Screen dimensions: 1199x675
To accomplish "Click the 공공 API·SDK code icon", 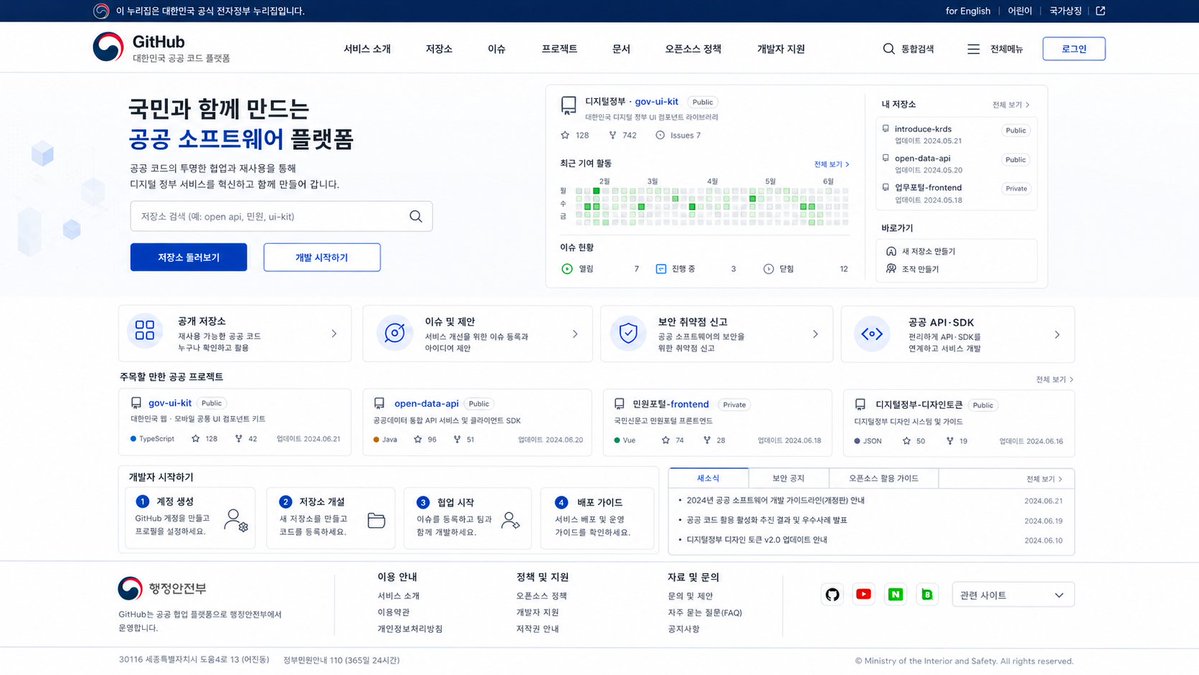I will click(x=872, y=334).
